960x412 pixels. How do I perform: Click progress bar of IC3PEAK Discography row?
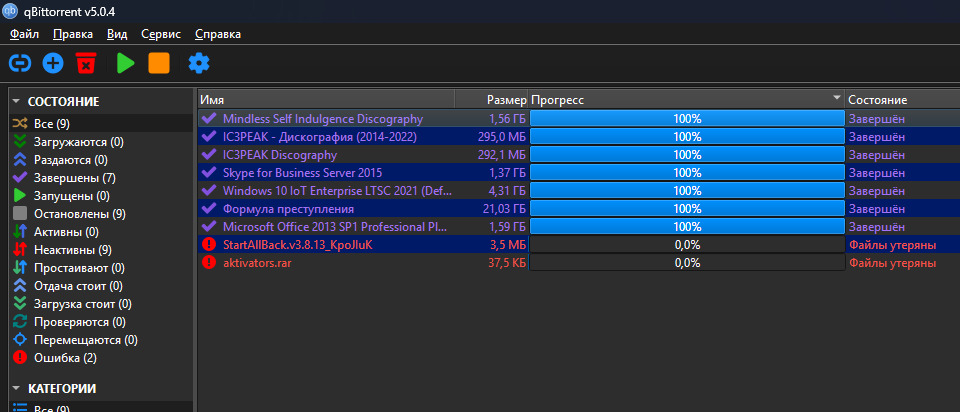click(x=687, y=154)
